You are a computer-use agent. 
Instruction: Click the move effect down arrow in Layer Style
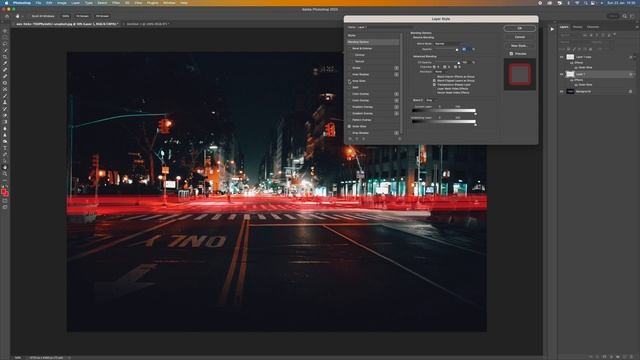[363, 139]
